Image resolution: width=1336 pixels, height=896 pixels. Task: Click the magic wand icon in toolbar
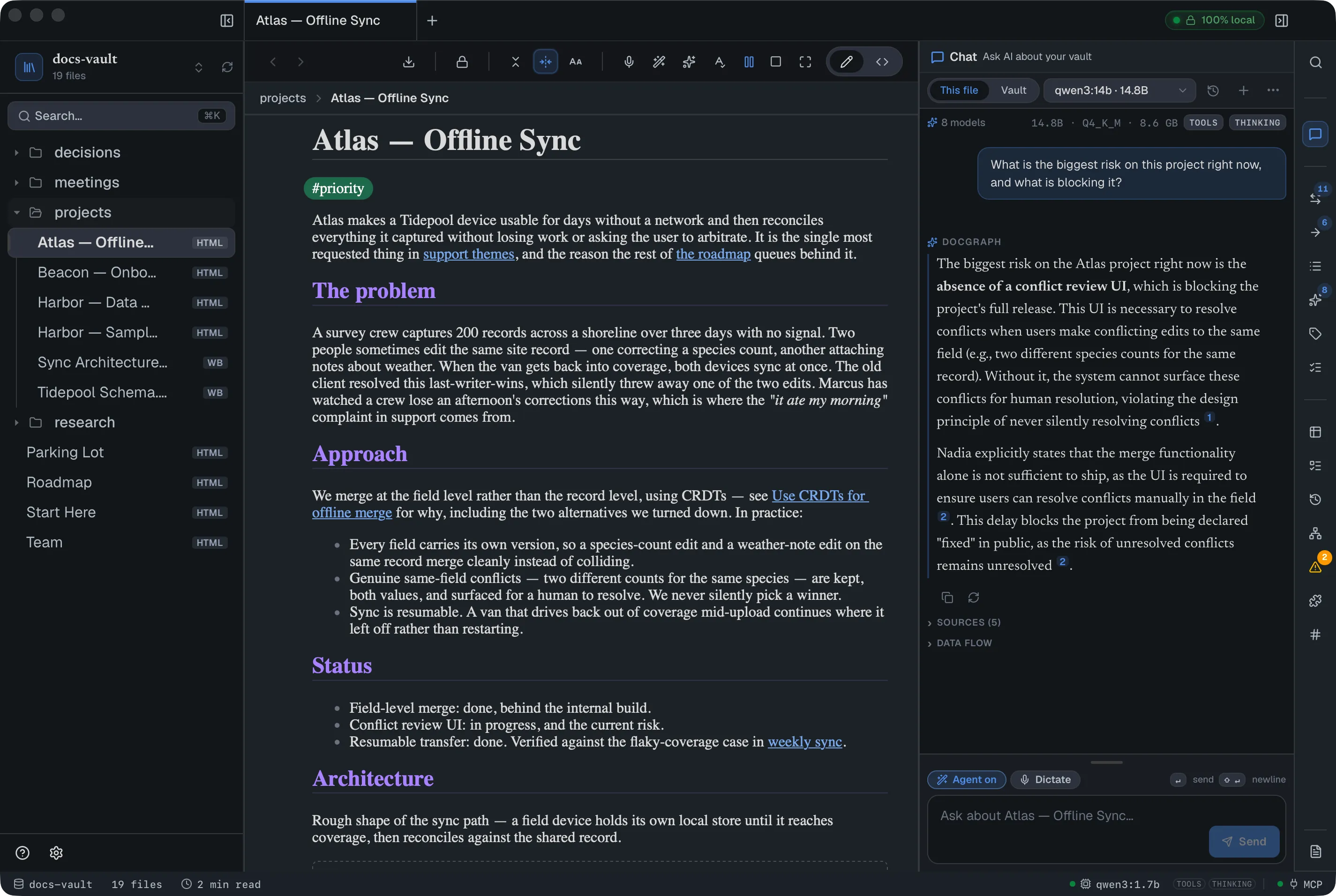coord(659,62)
